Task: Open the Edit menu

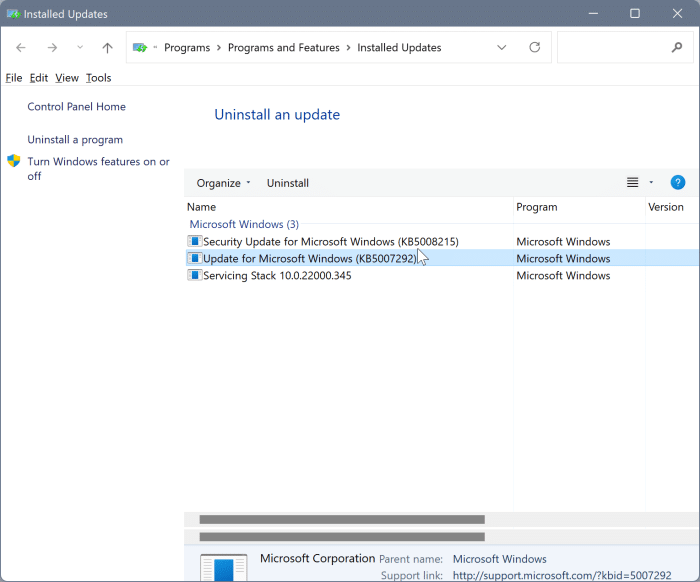Action: coord(39,78)
